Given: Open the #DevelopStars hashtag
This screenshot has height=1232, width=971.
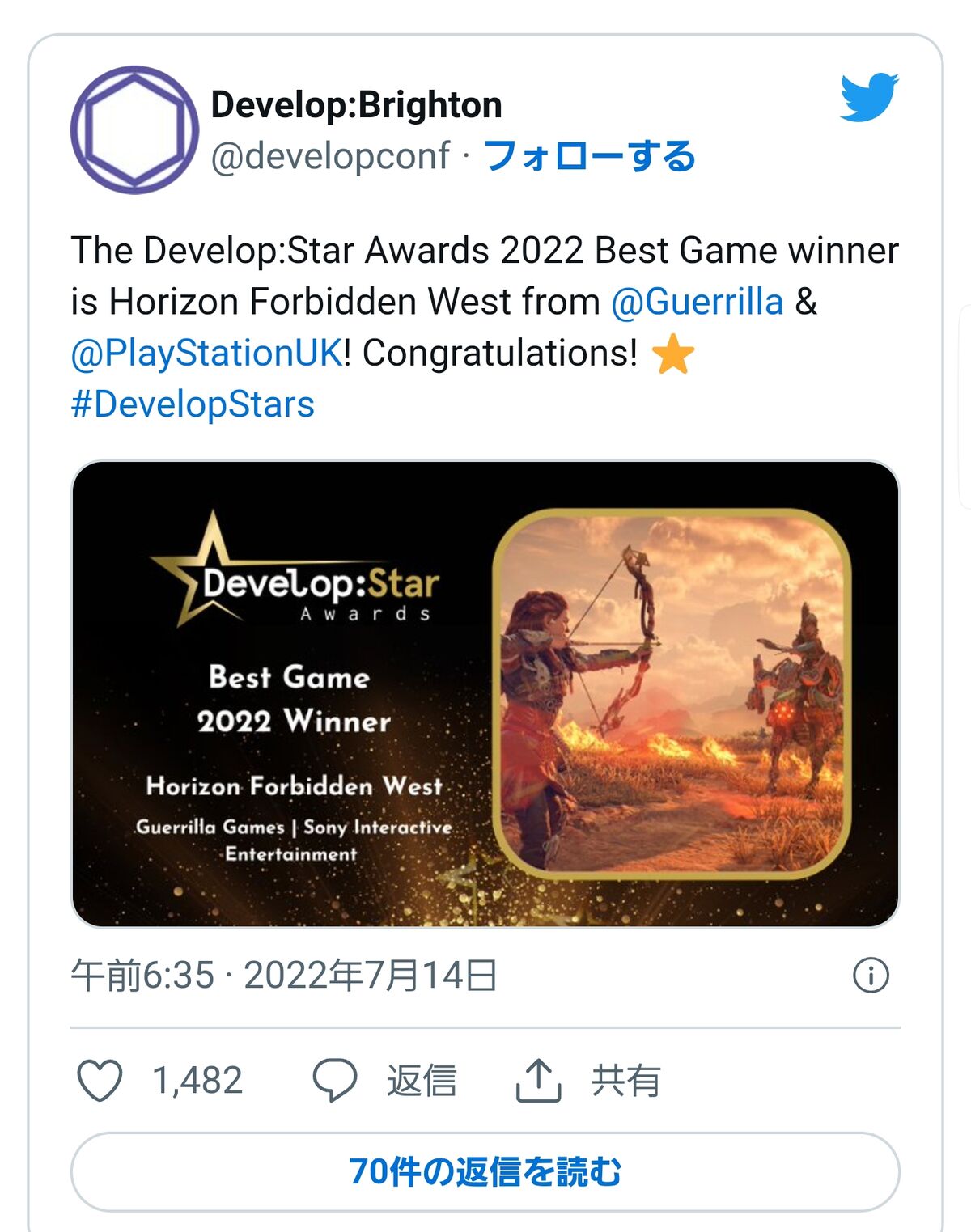Looking at the screenshot, I should 193,404.
